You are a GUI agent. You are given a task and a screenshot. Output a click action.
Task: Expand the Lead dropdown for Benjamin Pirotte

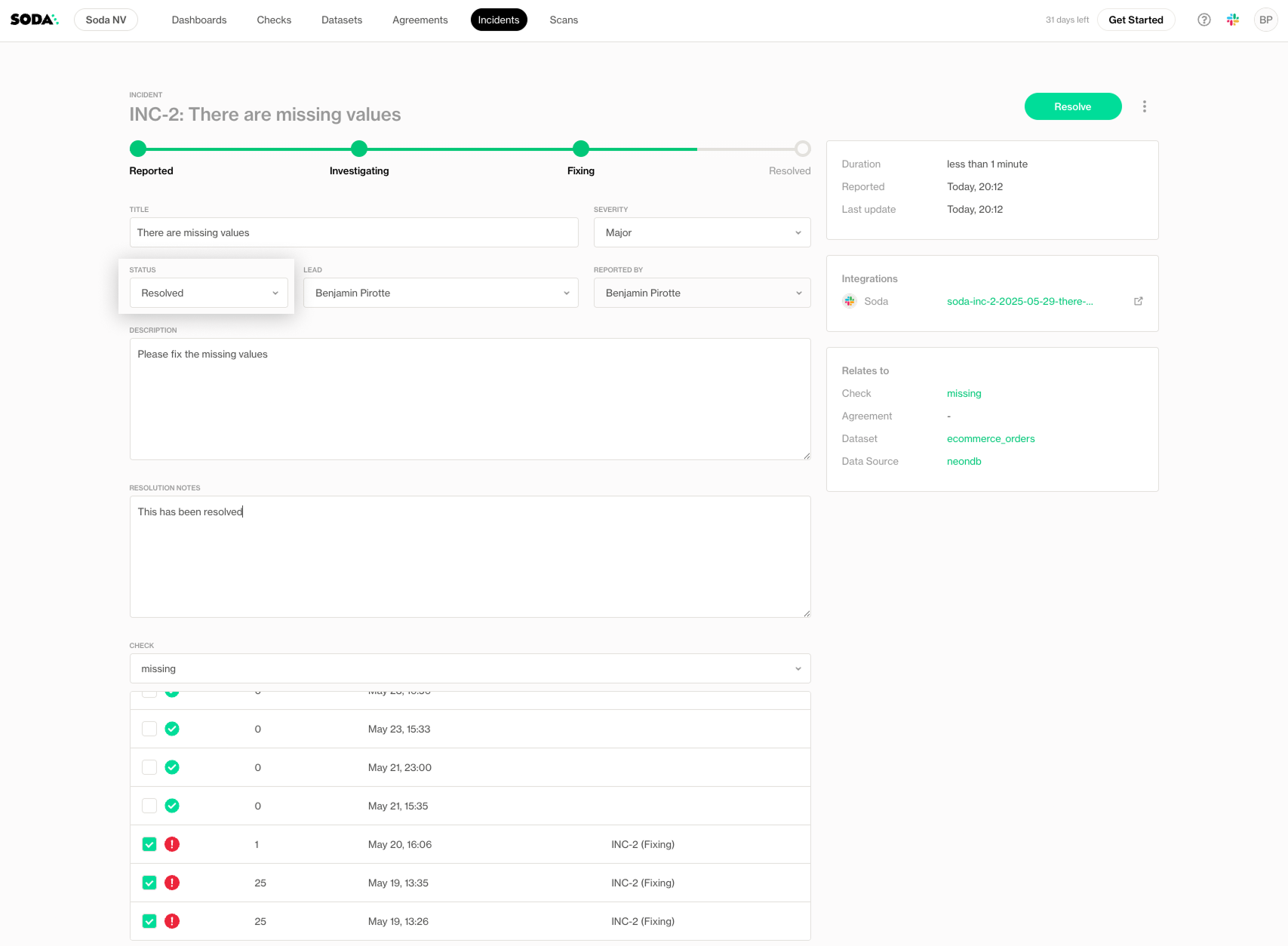(x=441, y=293)
